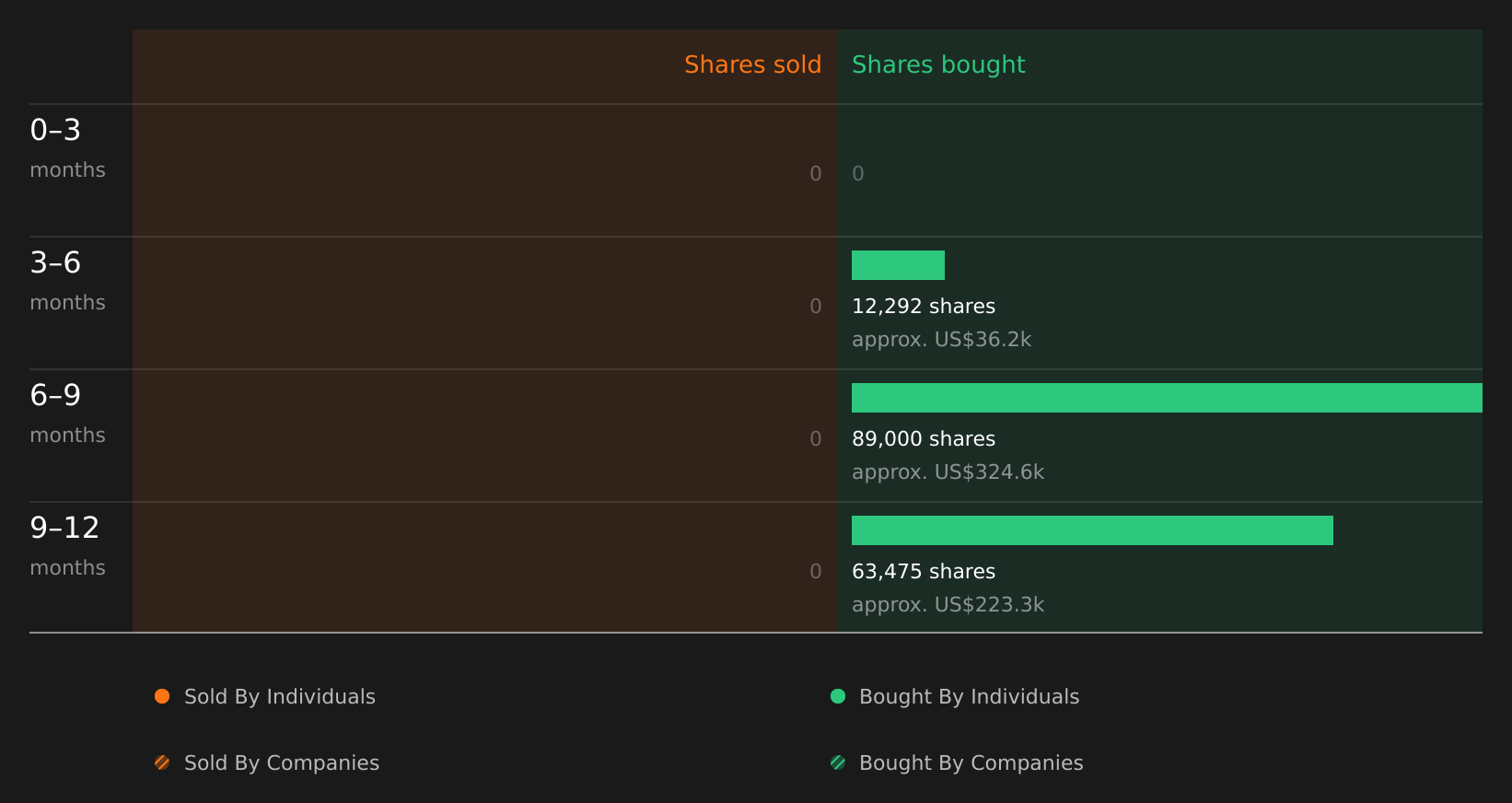
Task: Select the 6–9 months row label
Action: click(x=67, y=413)
